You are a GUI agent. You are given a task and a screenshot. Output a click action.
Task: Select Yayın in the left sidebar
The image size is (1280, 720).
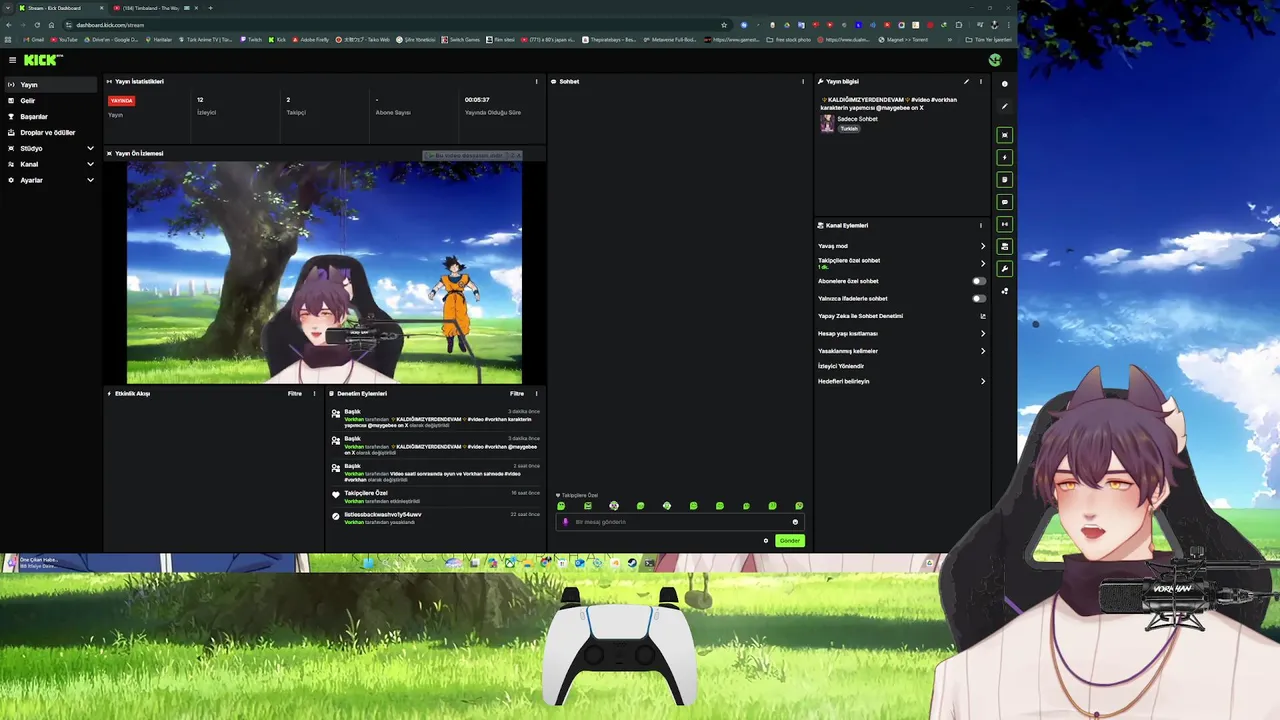point(51,85)
